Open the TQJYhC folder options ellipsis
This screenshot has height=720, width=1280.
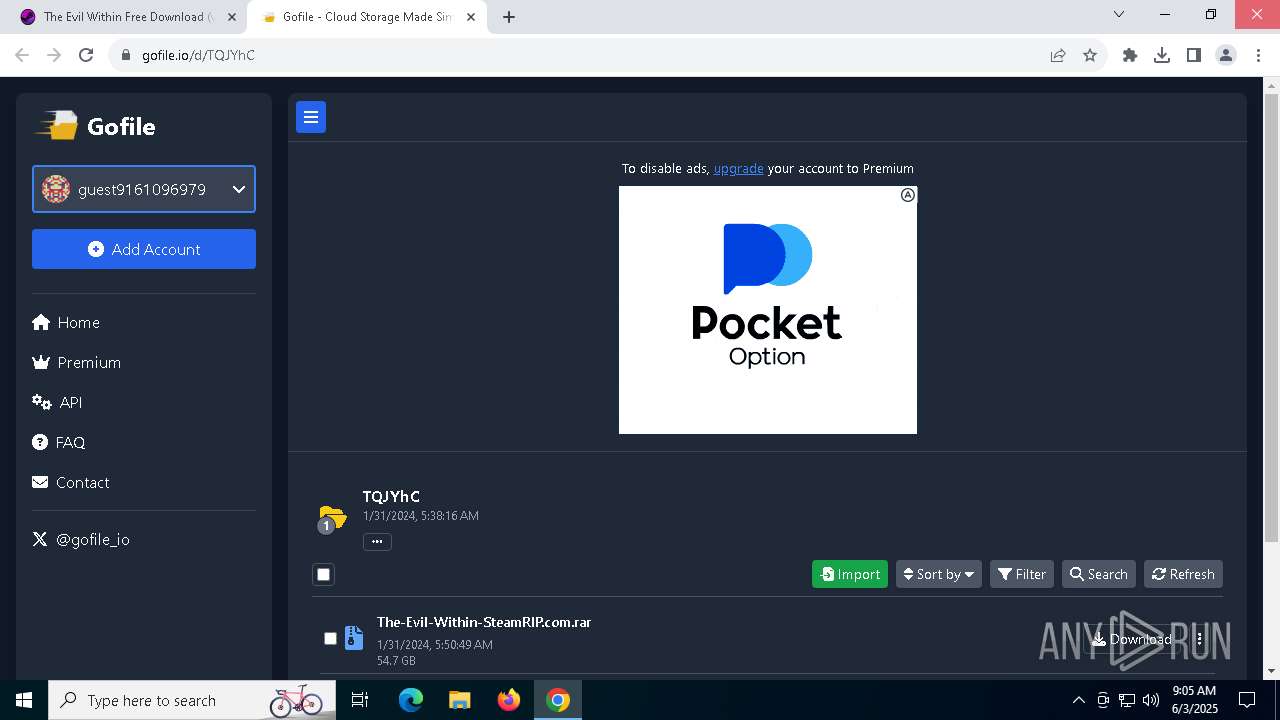[x=377, y=541]
